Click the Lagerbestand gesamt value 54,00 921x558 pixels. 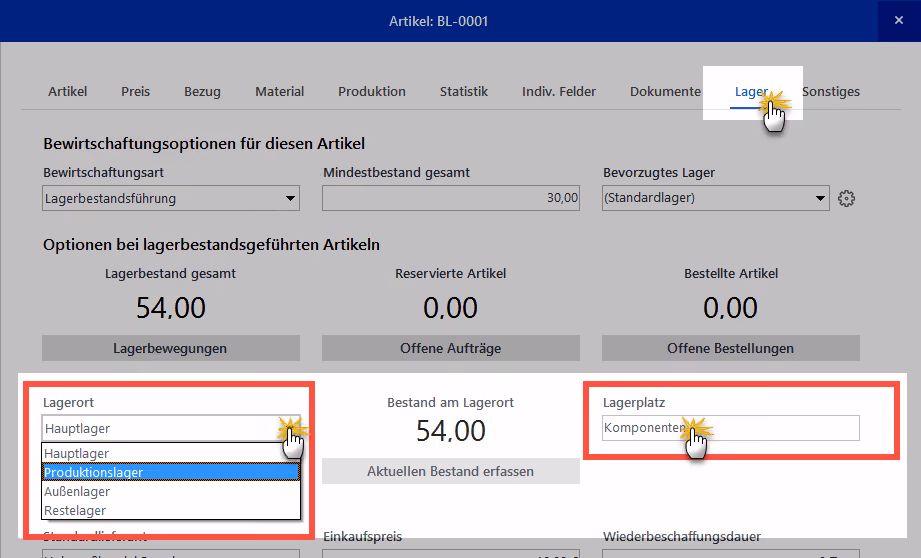[x=171, y=308]
